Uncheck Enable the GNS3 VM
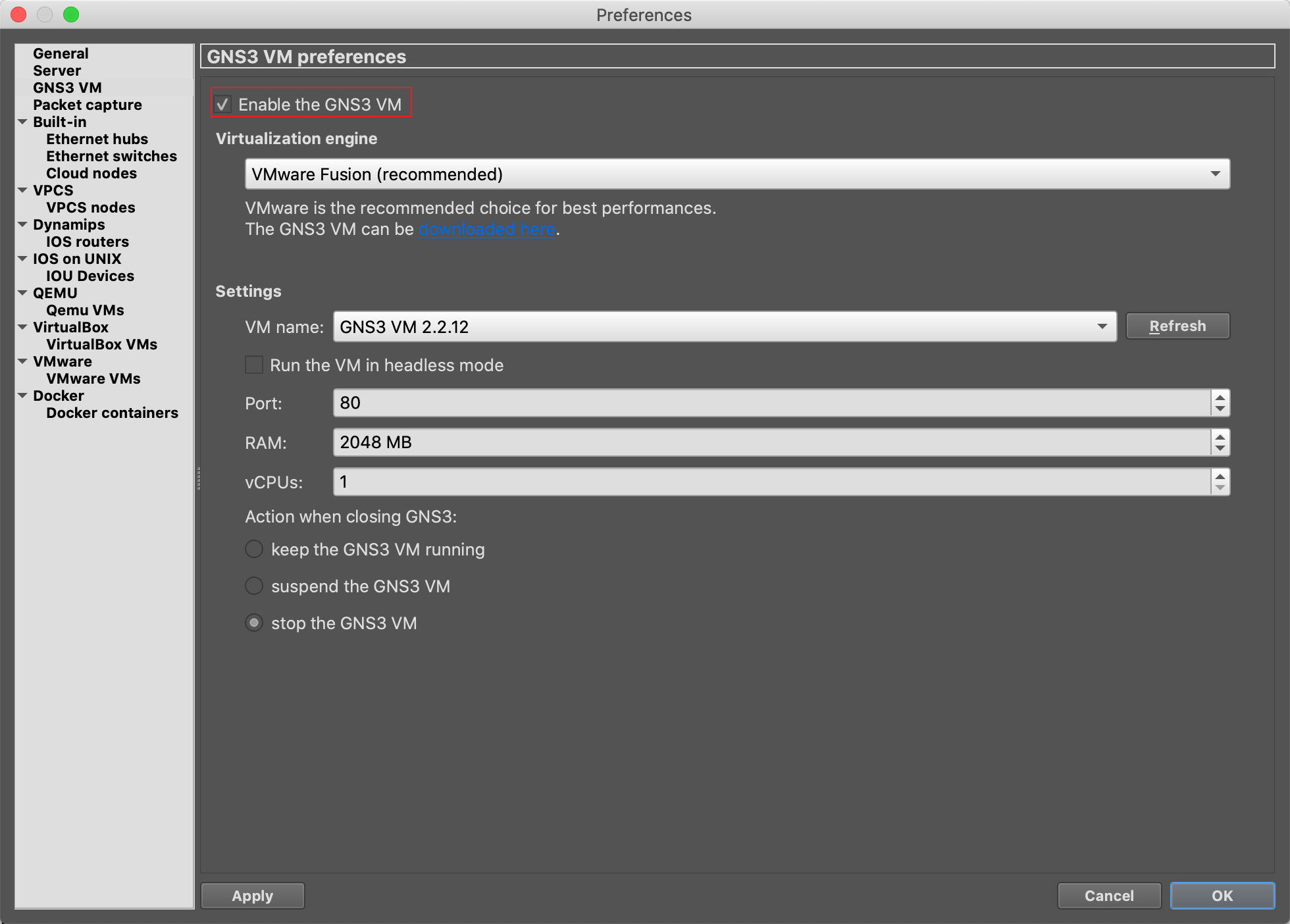Screen dimensions: 1290x924 click(x=223, y=105)
